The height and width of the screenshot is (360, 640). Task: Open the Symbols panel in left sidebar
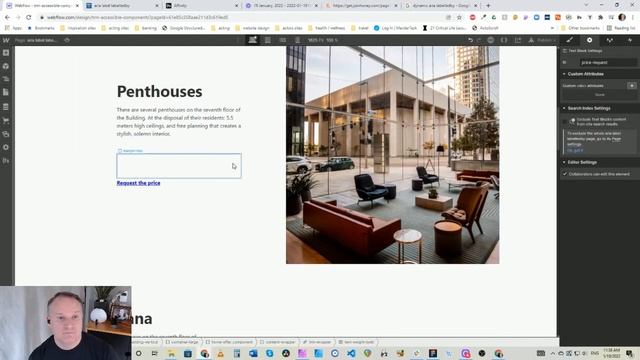[6, 66]
